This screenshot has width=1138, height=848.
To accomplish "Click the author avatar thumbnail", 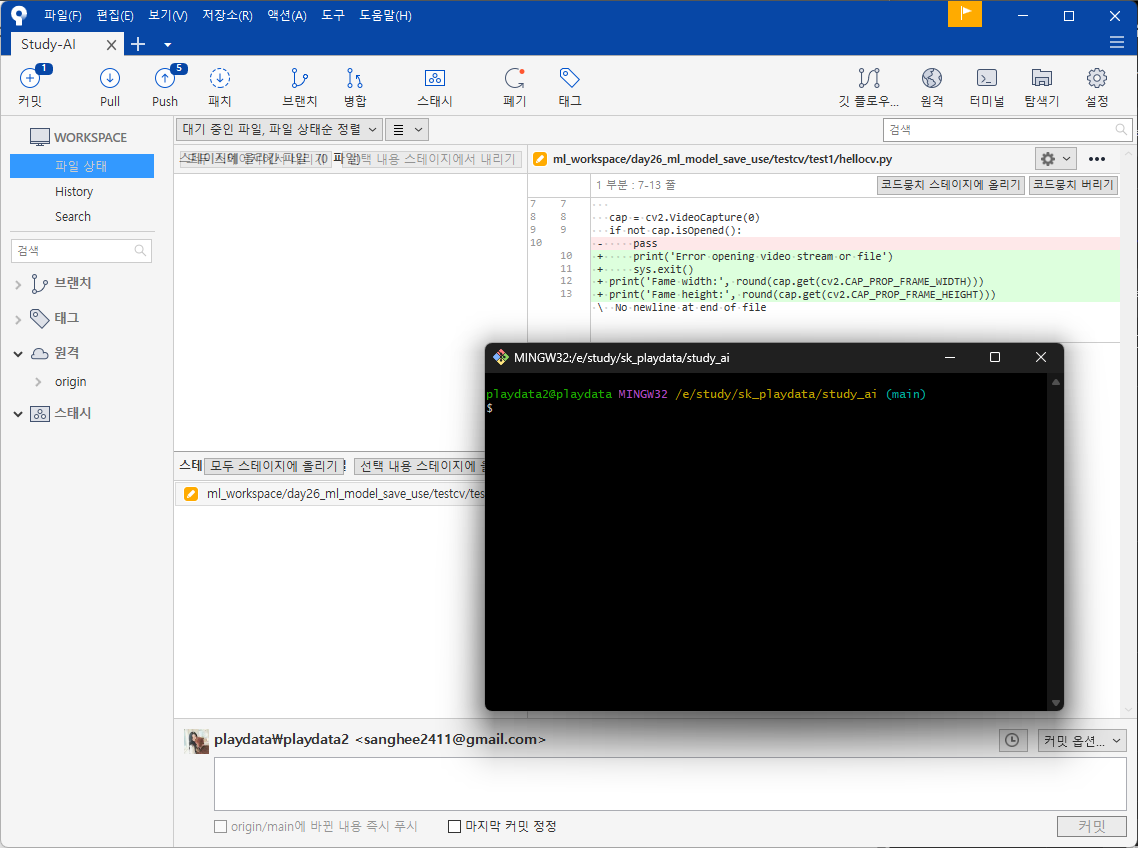I will point(196,741).
